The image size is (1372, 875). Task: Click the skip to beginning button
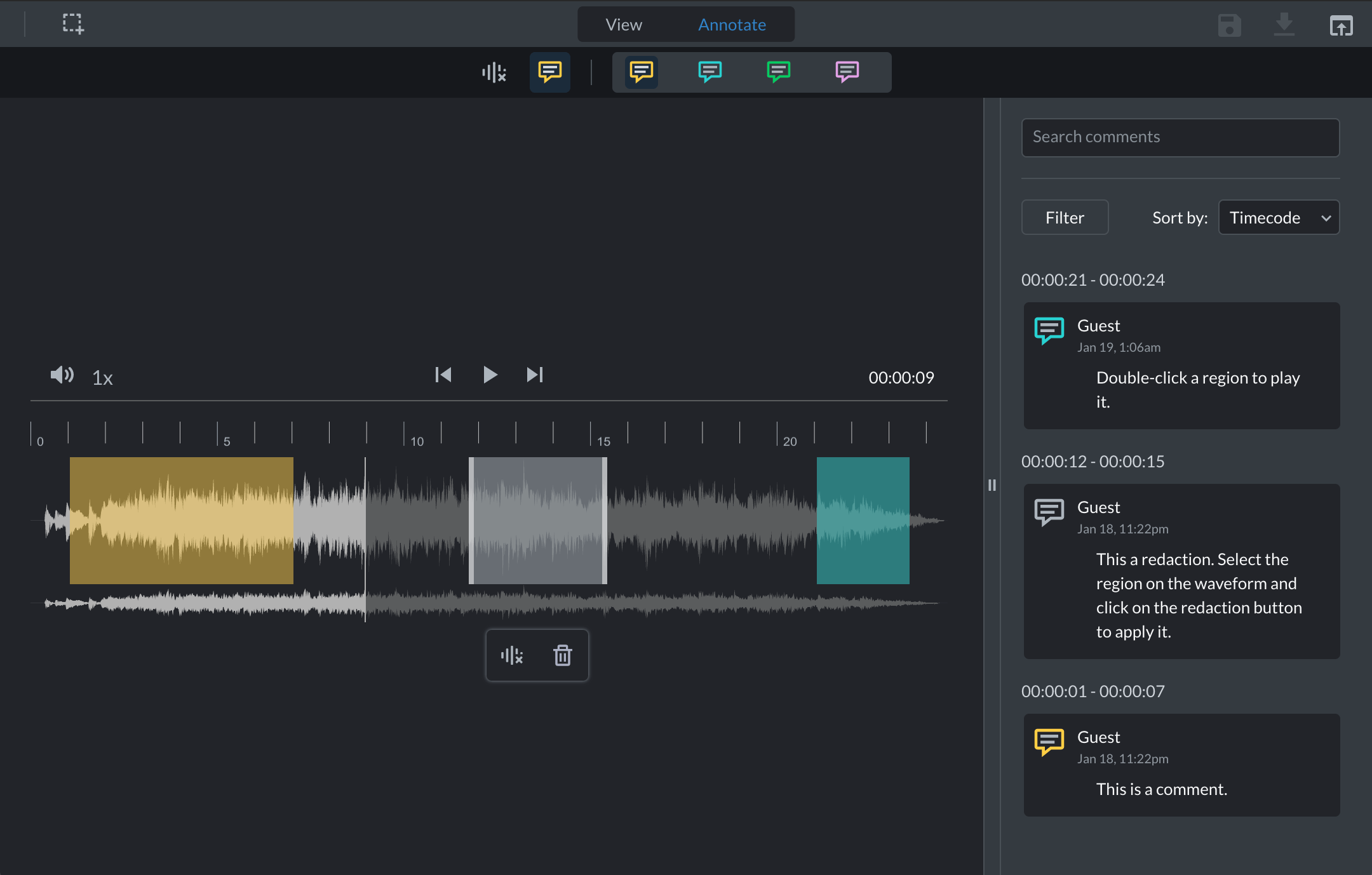point(442,374)
